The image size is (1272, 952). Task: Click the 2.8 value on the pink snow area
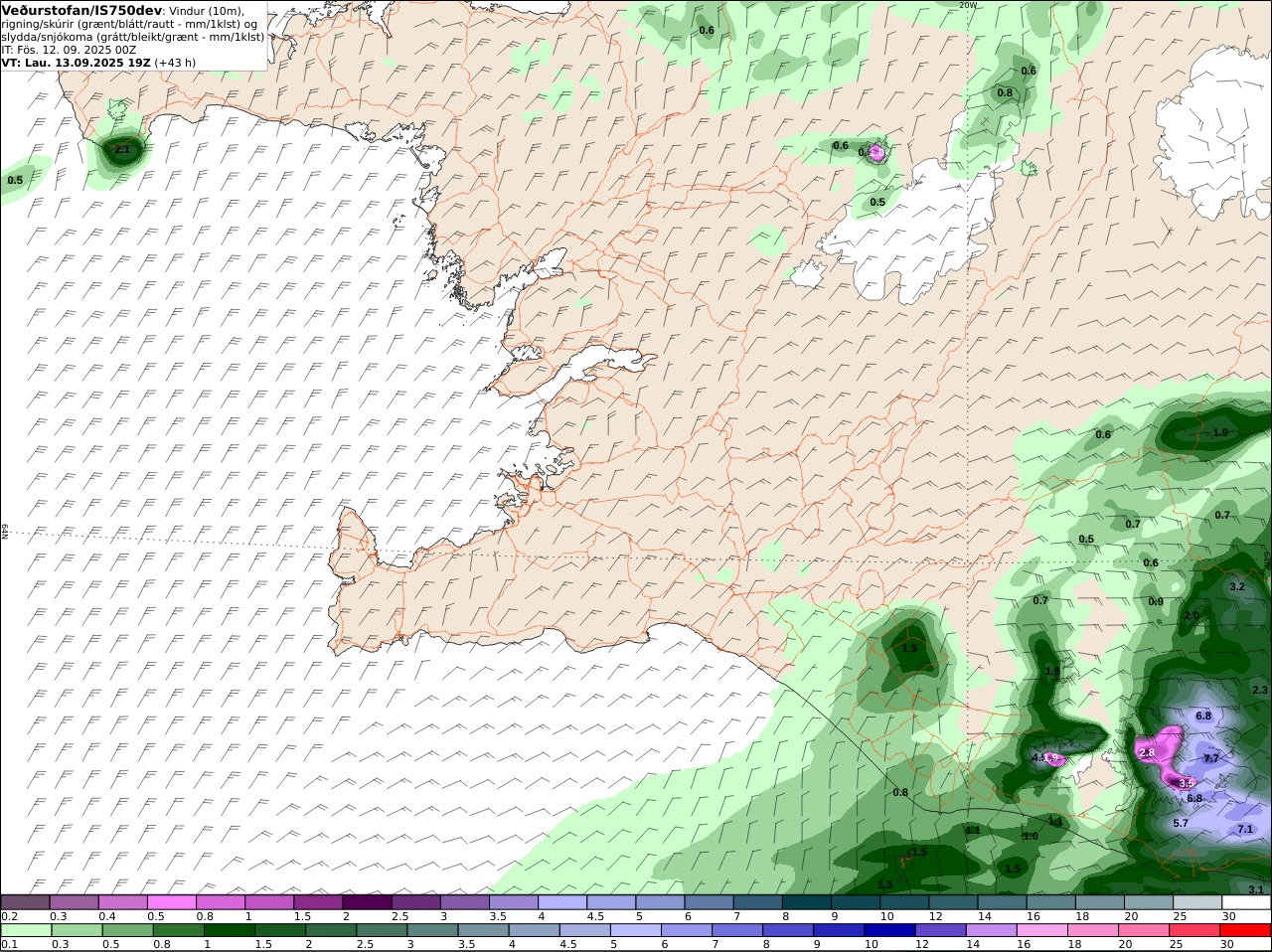1147,753
